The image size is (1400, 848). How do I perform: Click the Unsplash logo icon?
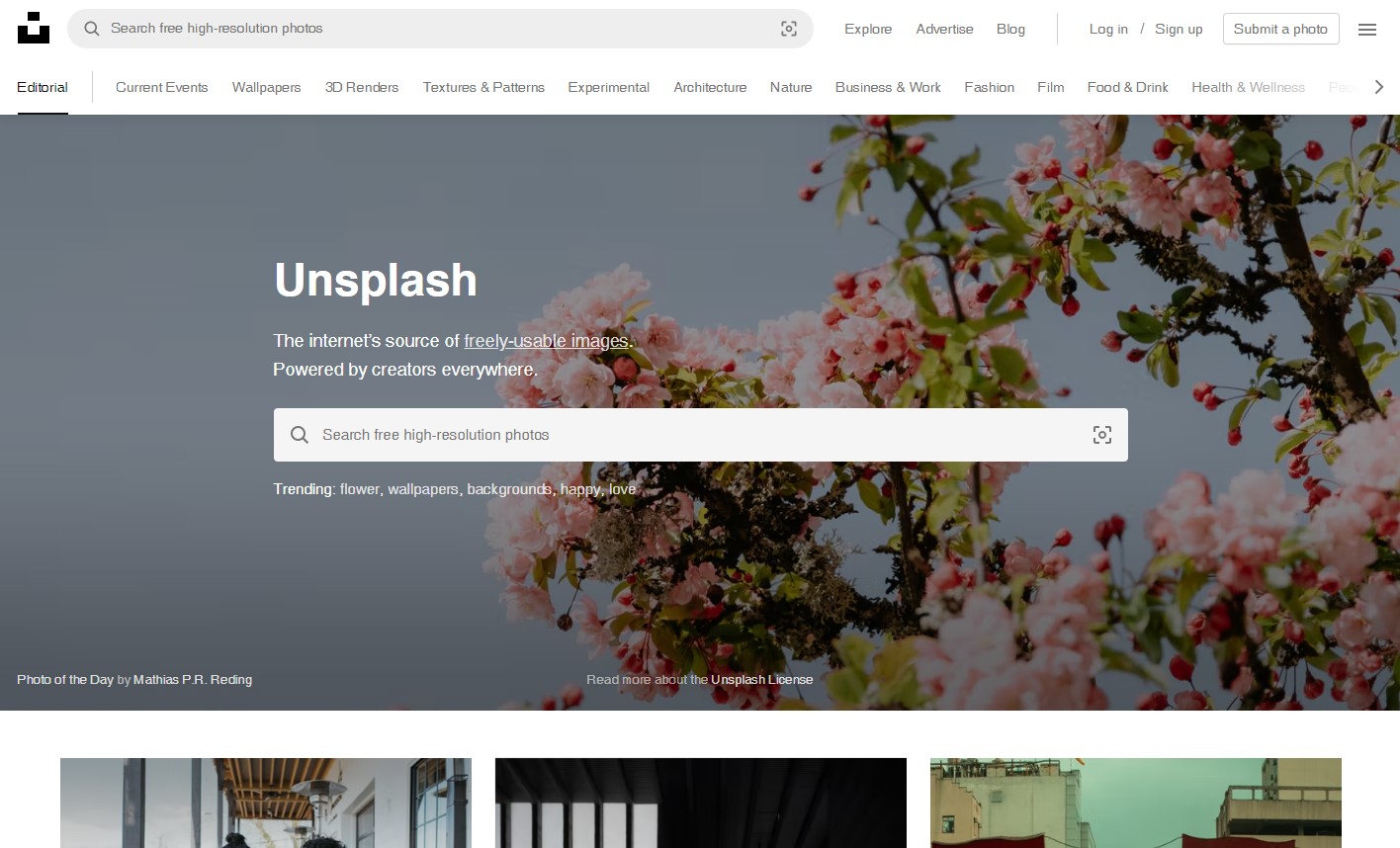click(x=34, y=28)
